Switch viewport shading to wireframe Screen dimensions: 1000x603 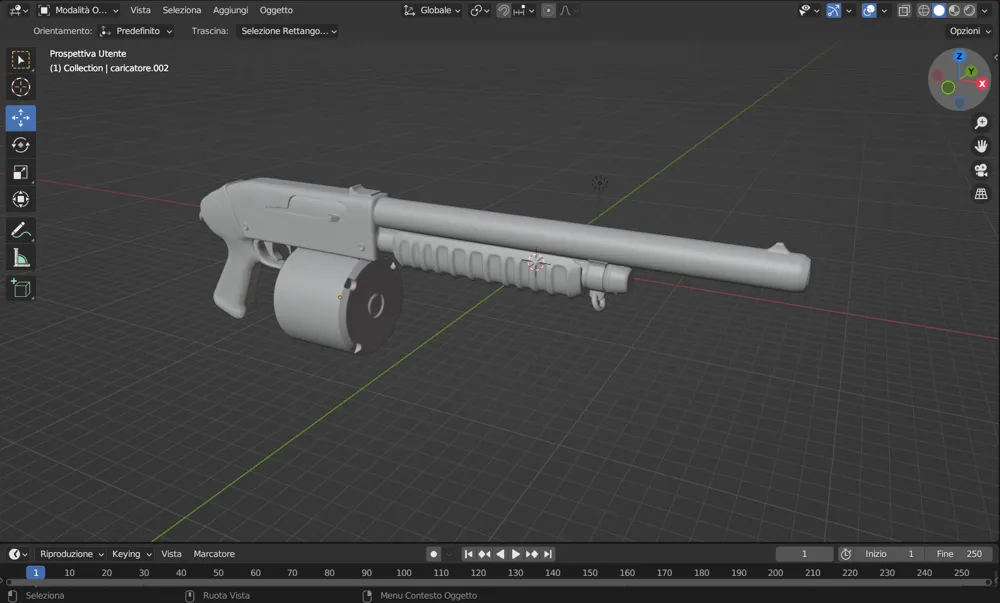(923, 10)
